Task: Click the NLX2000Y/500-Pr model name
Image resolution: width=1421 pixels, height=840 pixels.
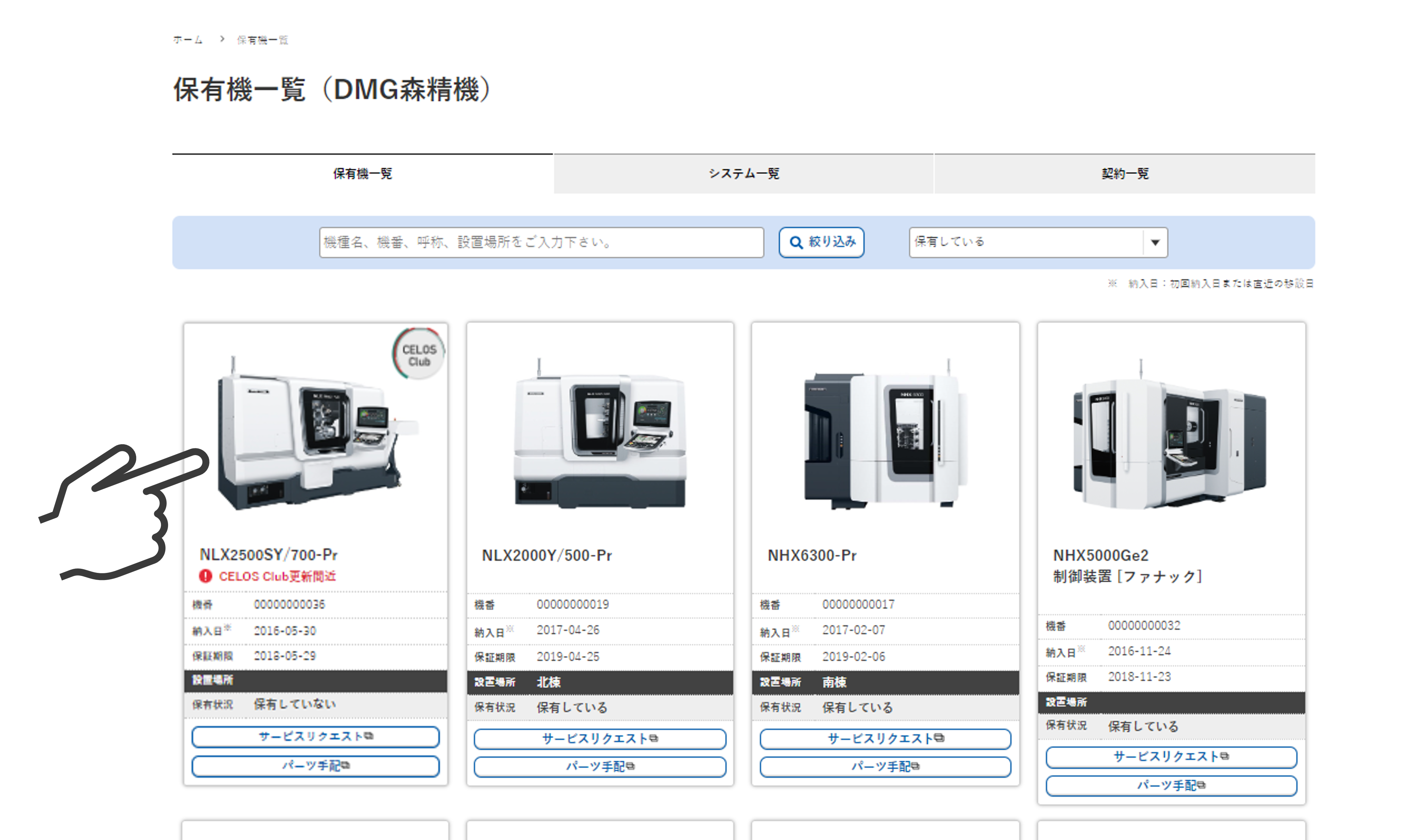Action: (x=547, y=556)
